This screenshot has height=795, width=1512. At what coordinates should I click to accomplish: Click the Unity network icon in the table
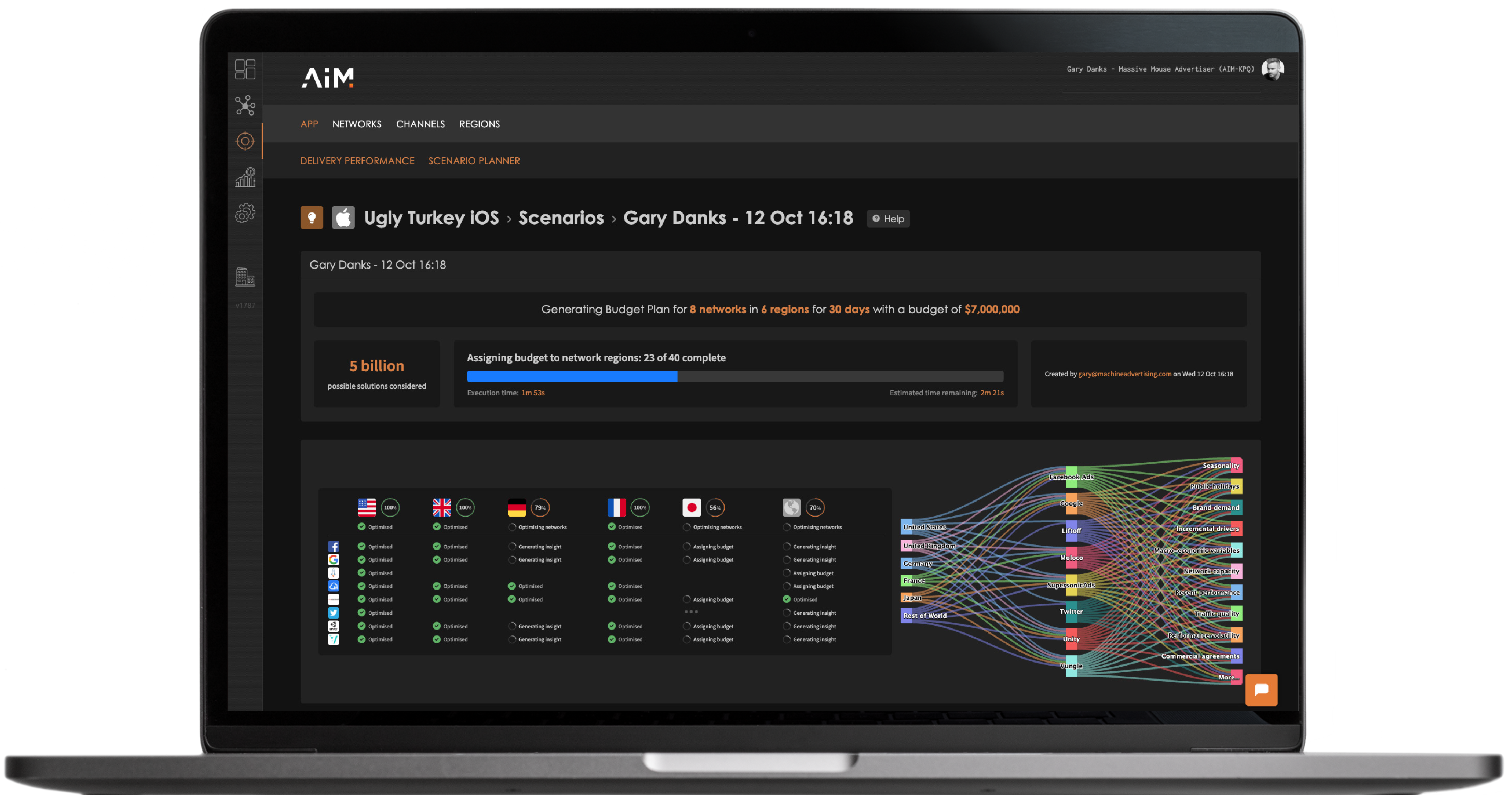pos(333,626)
